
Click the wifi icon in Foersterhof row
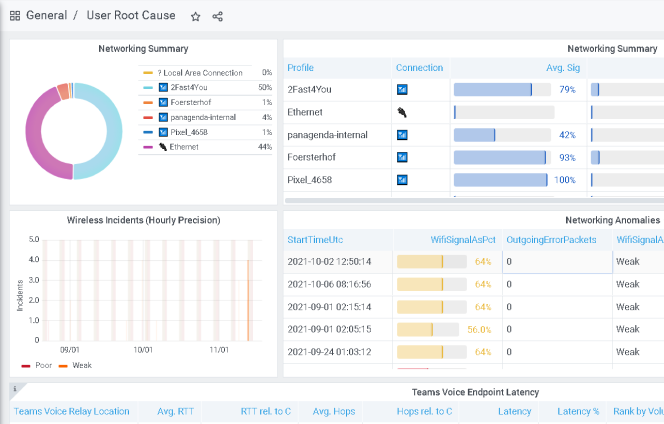402,157
